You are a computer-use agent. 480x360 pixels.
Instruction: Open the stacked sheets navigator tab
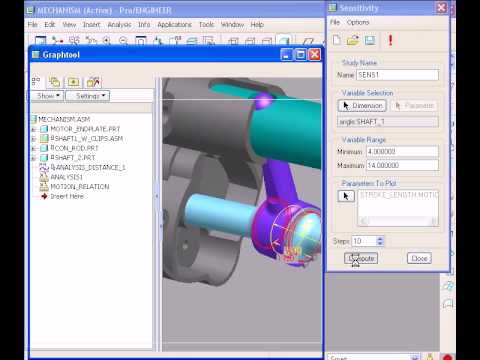(54, 82)
